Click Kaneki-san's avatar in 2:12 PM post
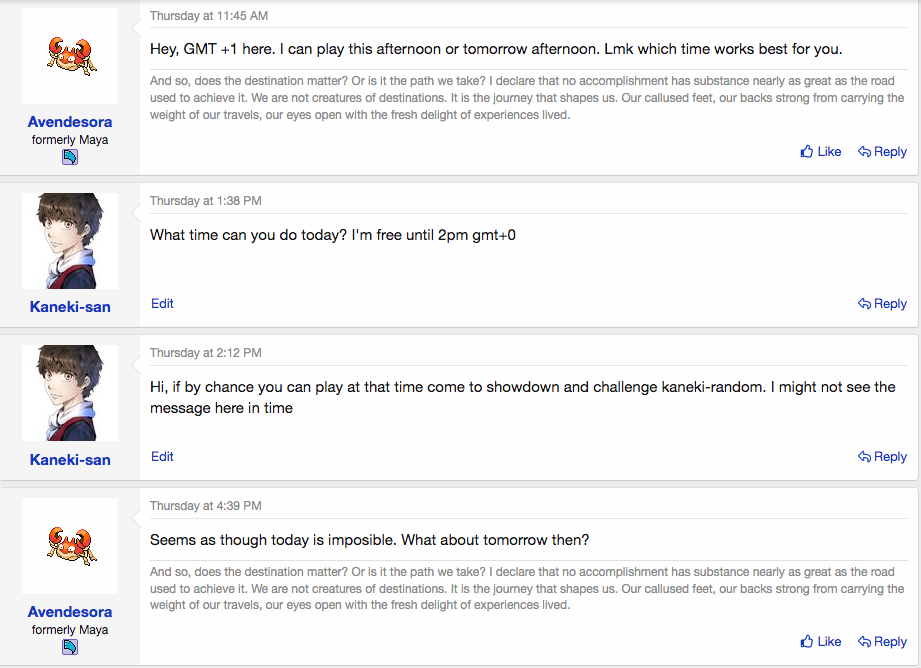The image size is (921, 668). [70, 393]
